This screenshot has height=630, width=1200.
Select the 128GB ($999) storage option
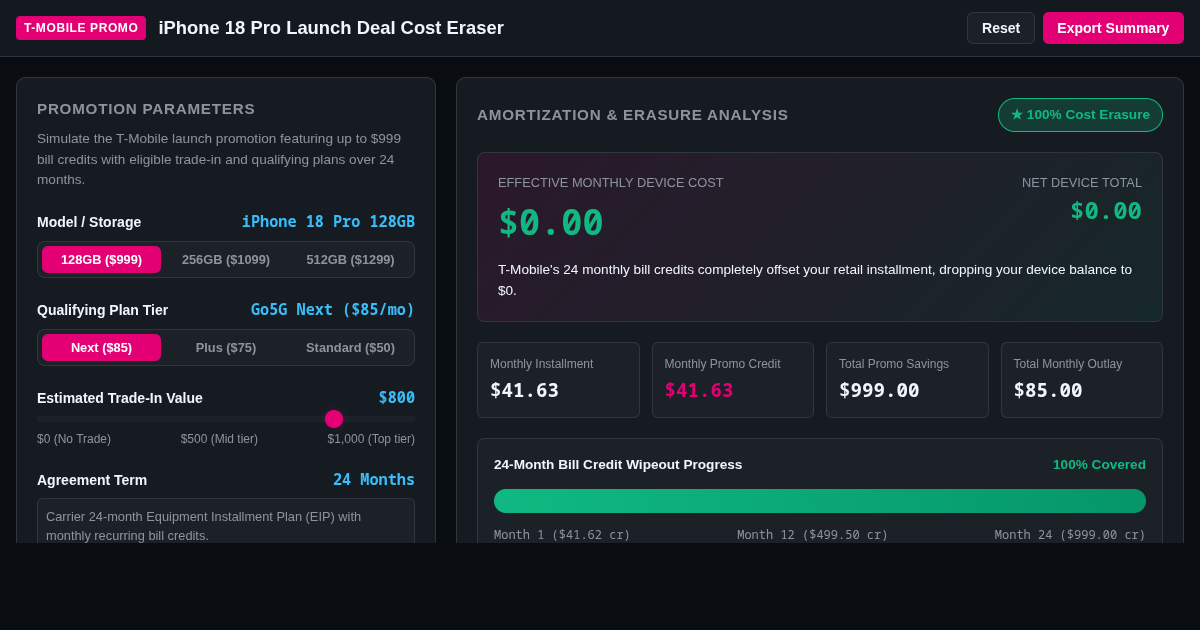point(101,260)
